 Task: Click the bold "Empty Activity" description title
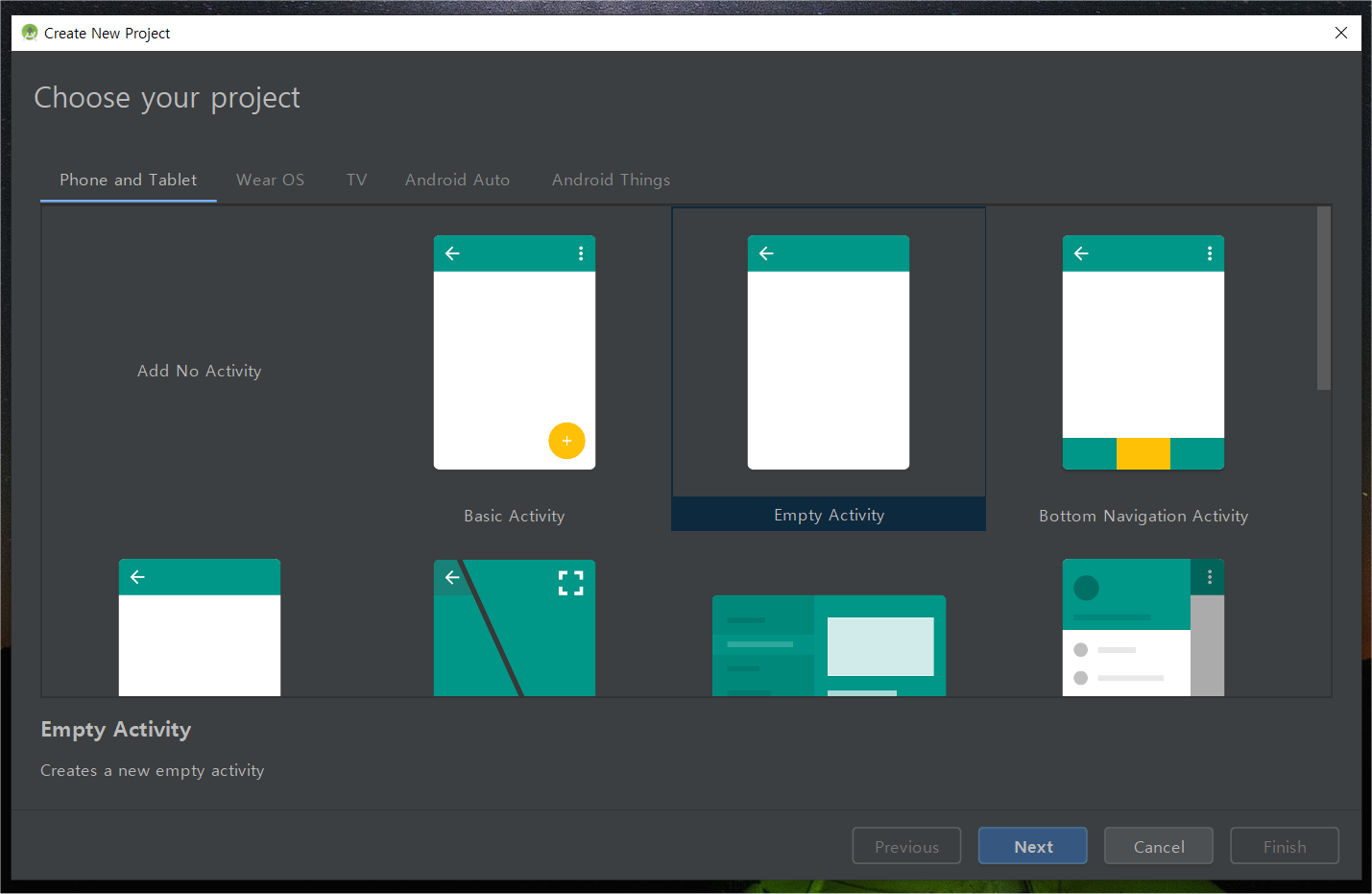[116, 730]
